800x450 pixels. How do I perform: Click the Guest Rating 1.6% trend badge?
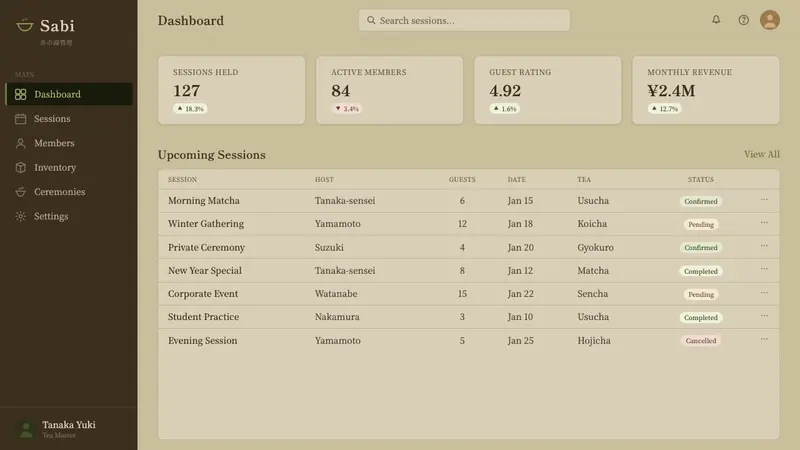click(x=505, y=109)
